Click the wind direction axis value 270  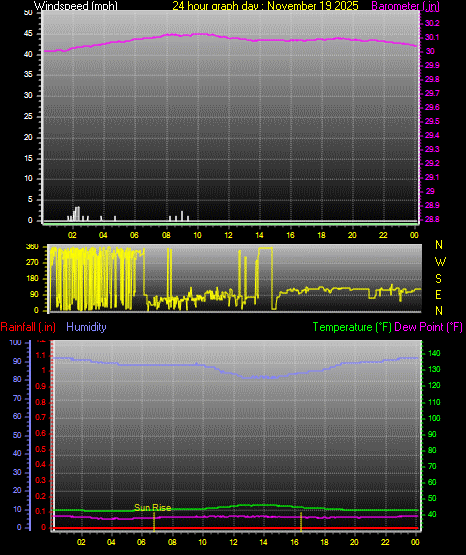click(32, 263)
